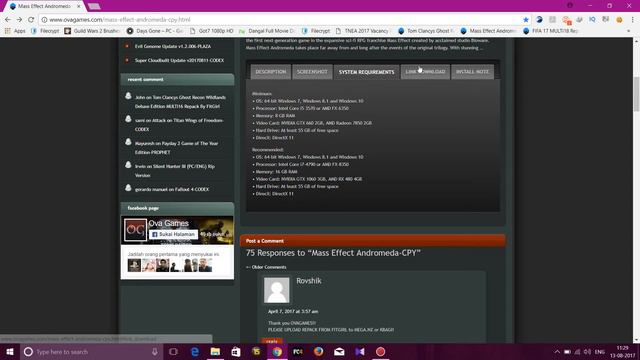Open Super Cloudbuilt Update CODEX post
This screenshot has height=360, width=640.
[179, 60]
